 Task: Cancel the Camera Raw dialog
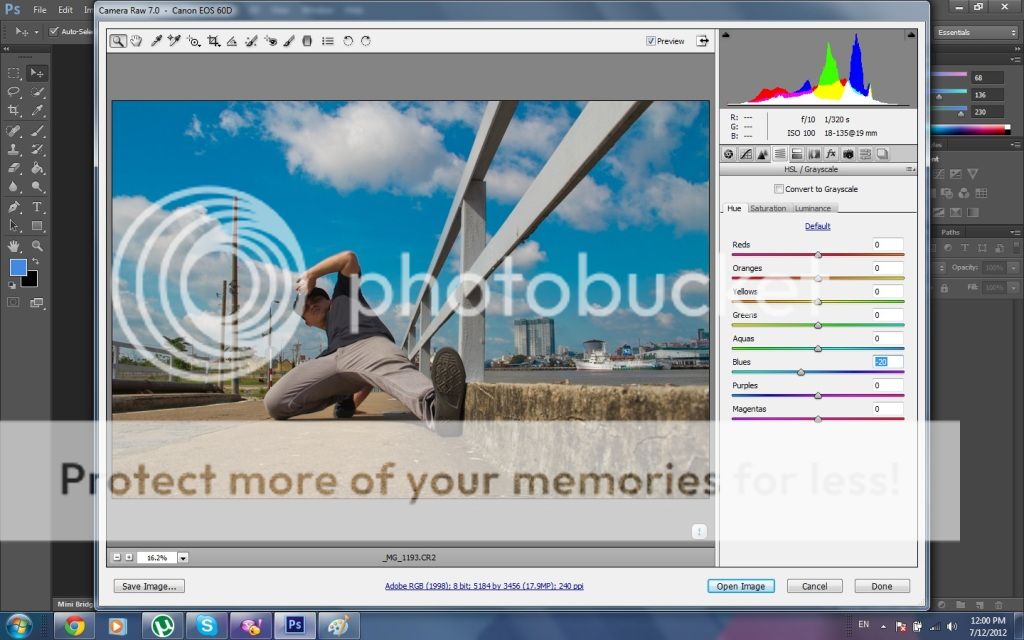pos(814,586)
